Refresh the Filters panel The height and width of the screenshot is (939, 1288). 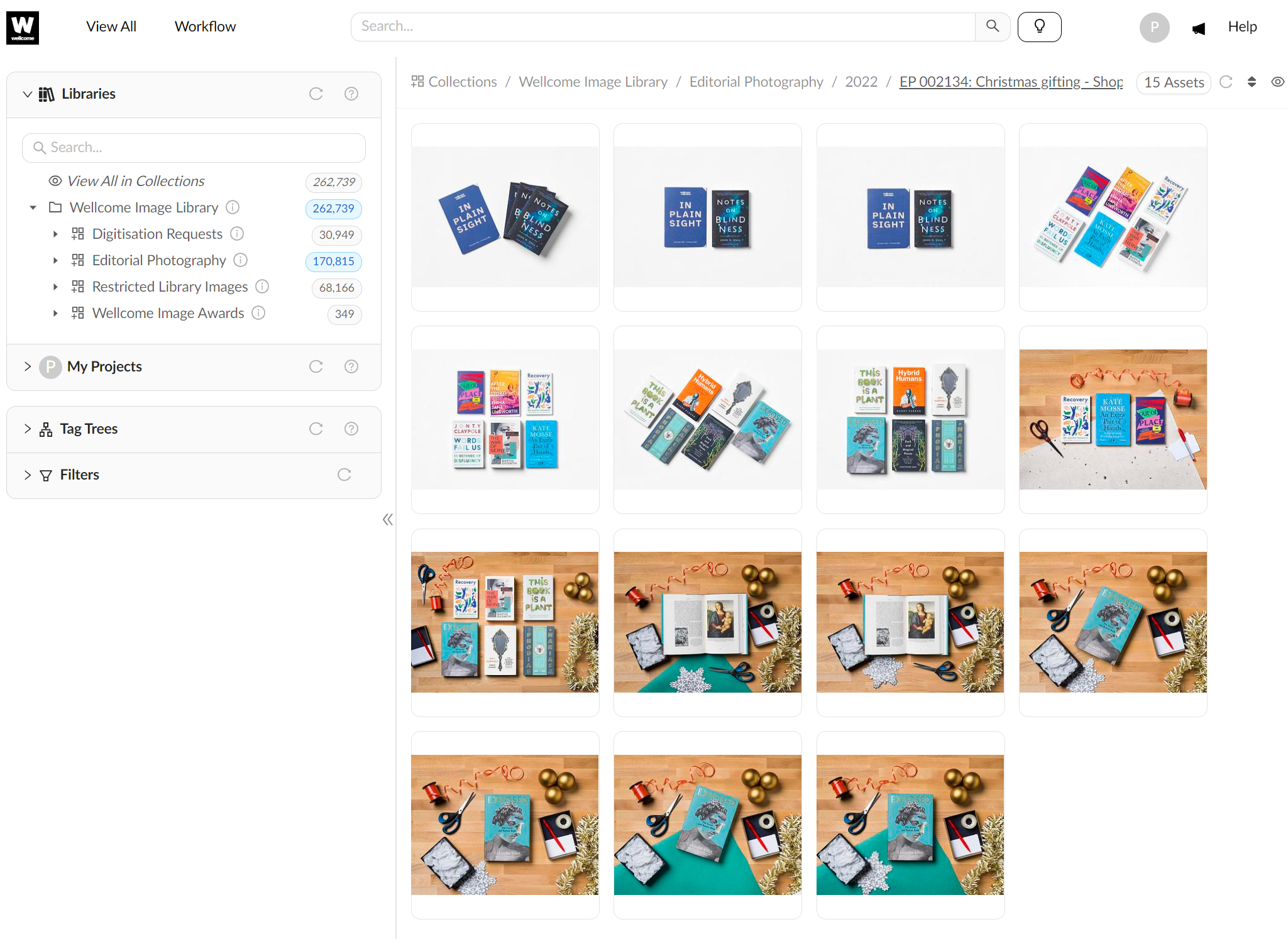(344, 475)
